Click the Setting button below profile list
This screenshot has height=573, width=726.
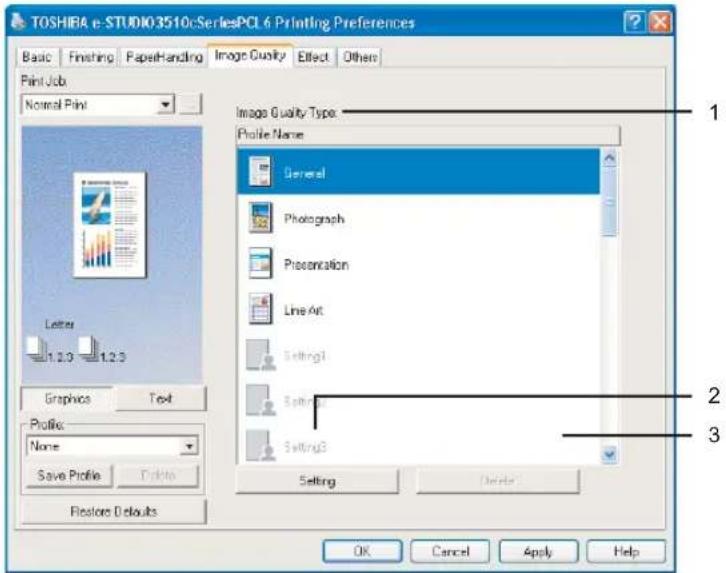[317, 481]
